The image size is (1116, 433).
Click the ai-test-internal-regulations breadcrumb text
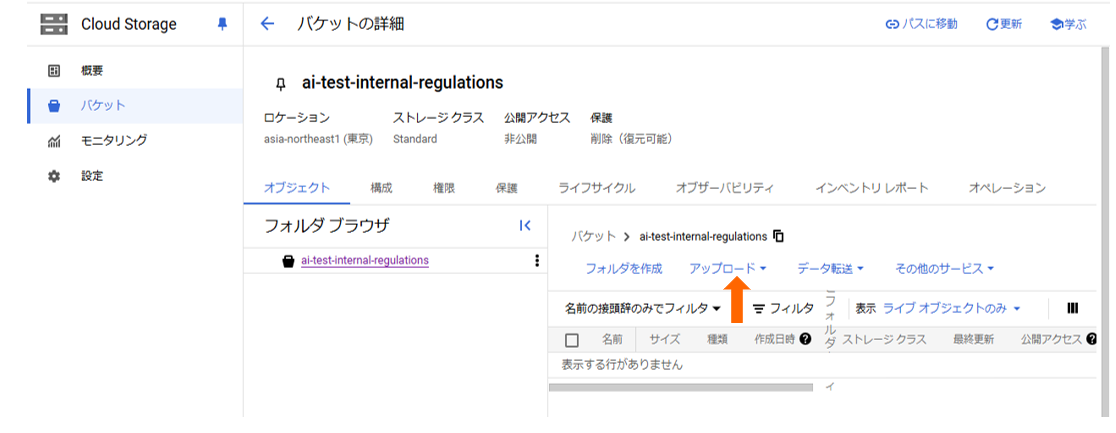pyautogui.click(x=703, y=236)
